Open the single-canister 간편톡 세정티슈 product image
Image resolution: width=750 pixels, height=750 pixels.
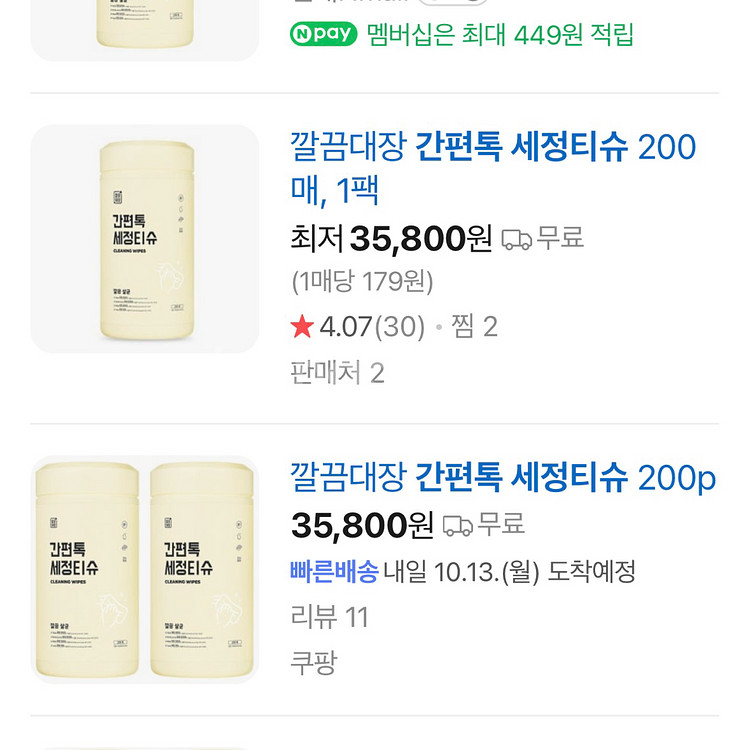tap(145, 239)
